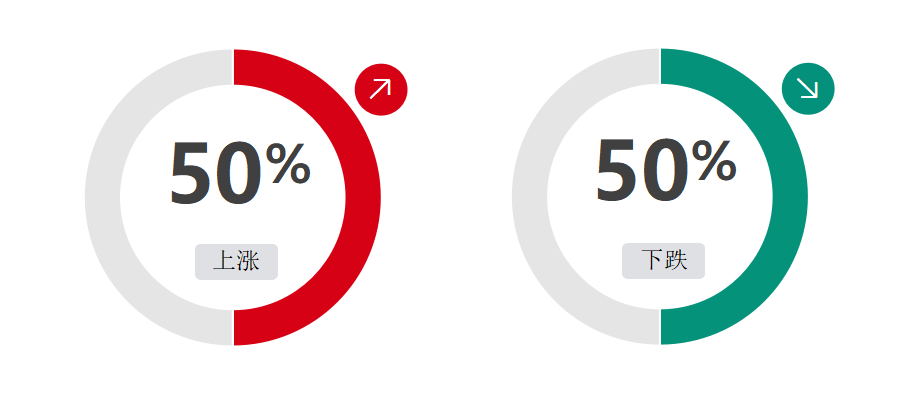
Task: Click the bottom end of the green arc
Action: click(x=670, y=326)
